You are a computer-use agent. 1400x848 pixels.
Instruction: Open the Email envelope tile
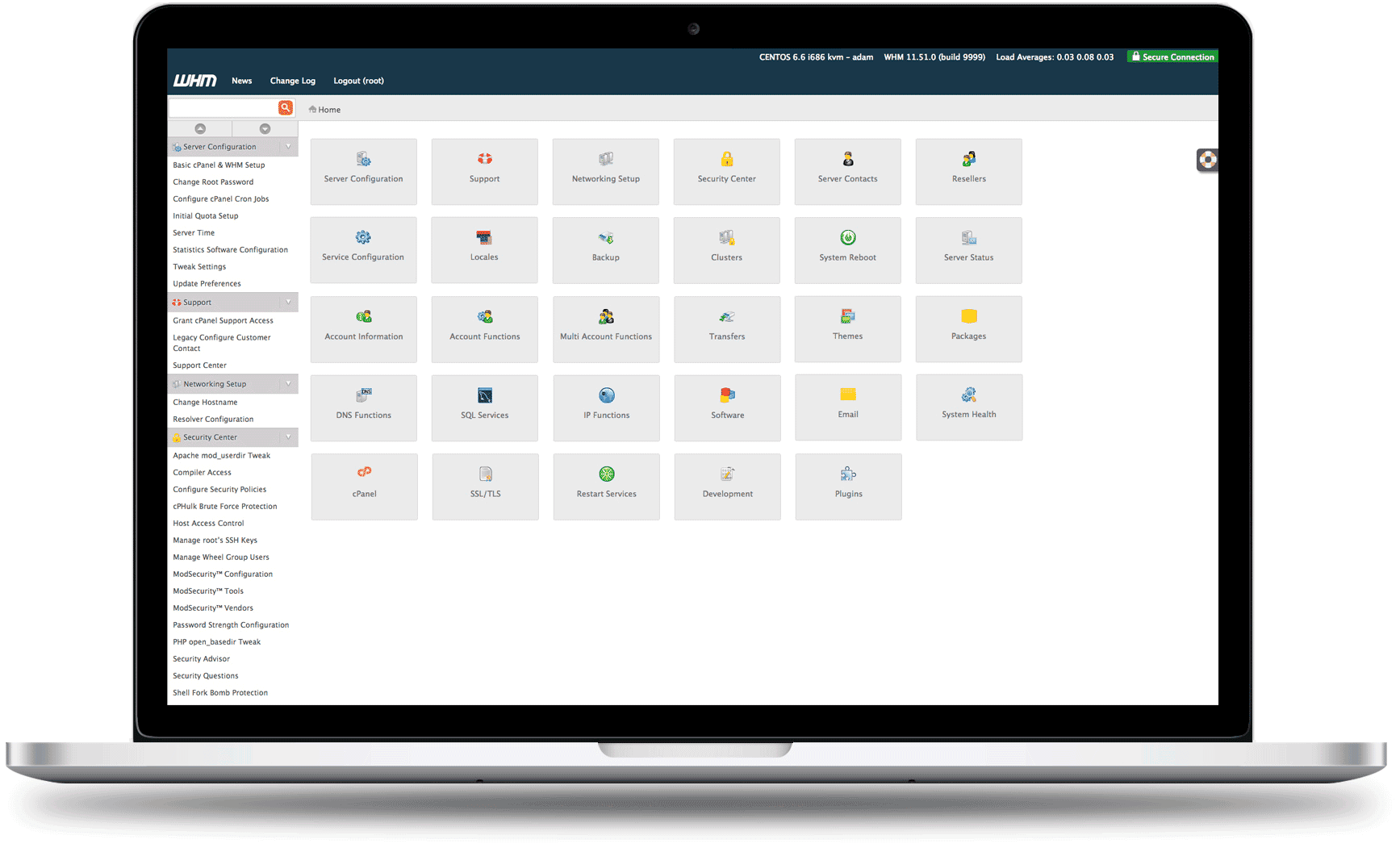click(848, 407)
